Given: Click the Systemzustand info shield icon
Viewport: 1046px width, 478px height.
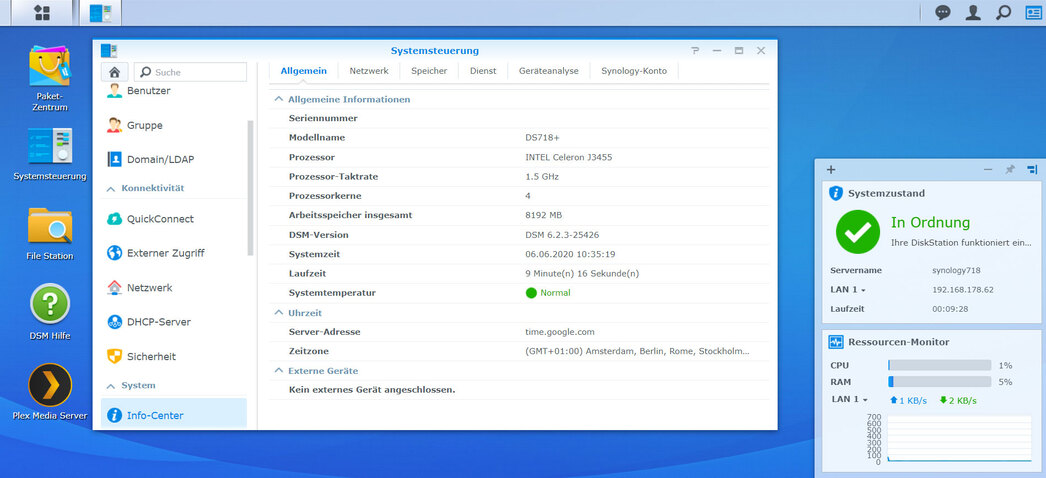Looking at the screenshot, I should click(836, 193).
